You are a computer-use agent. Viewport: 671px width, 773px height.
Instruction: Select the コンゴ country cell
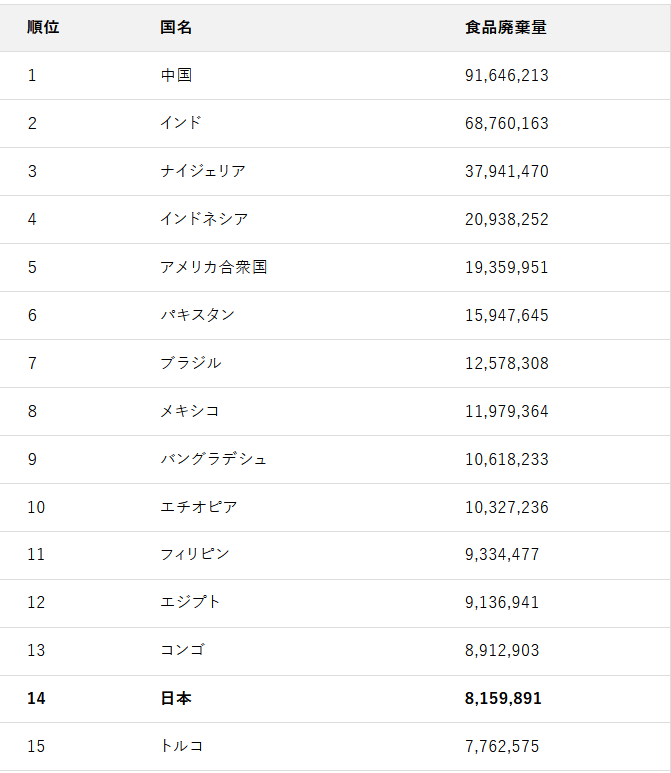coord(182,650)
